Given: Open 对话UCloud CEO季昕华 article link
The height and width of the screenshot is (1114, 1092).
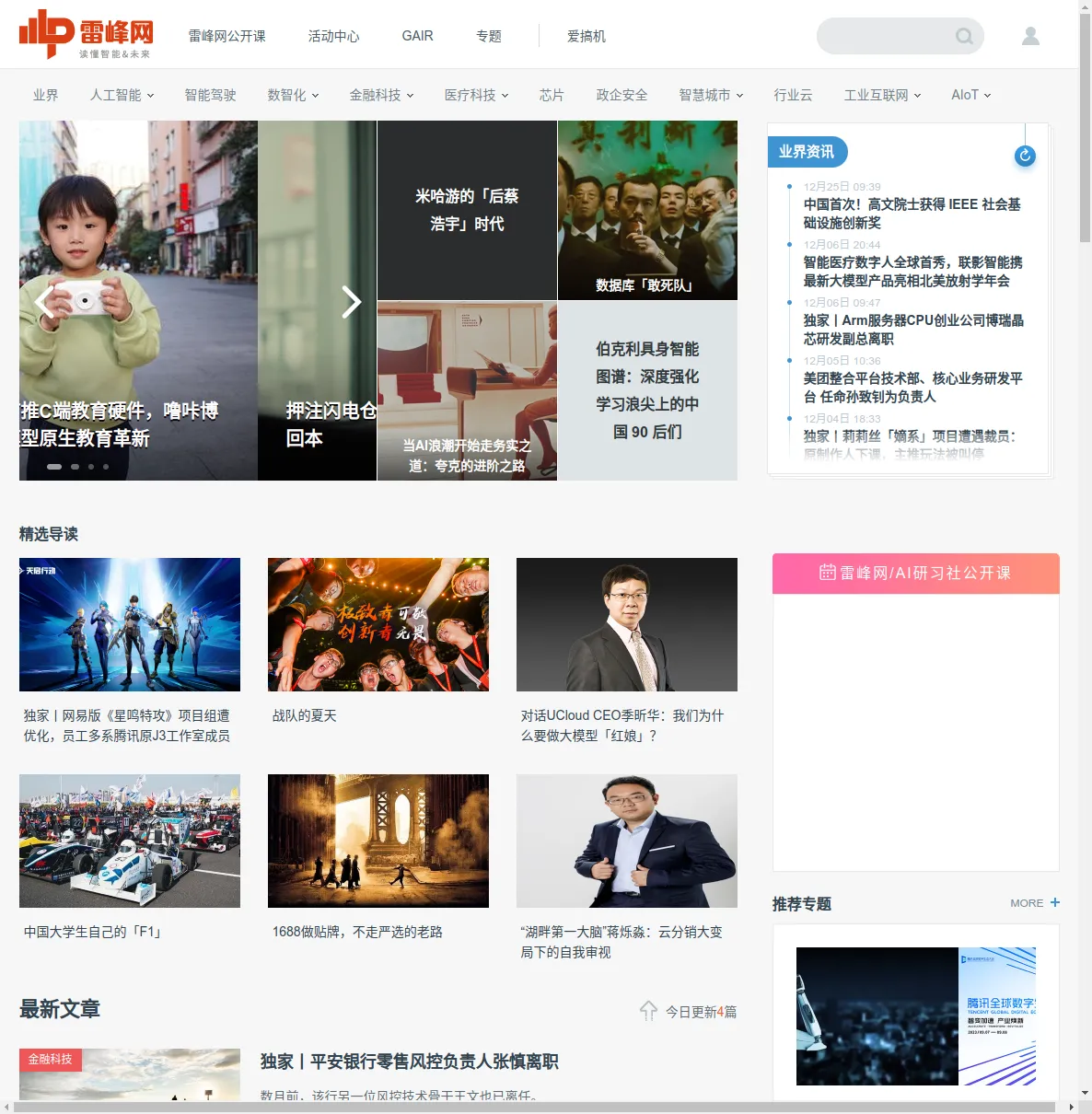Looking at the screenshot, I should click(x=622, y=725).
